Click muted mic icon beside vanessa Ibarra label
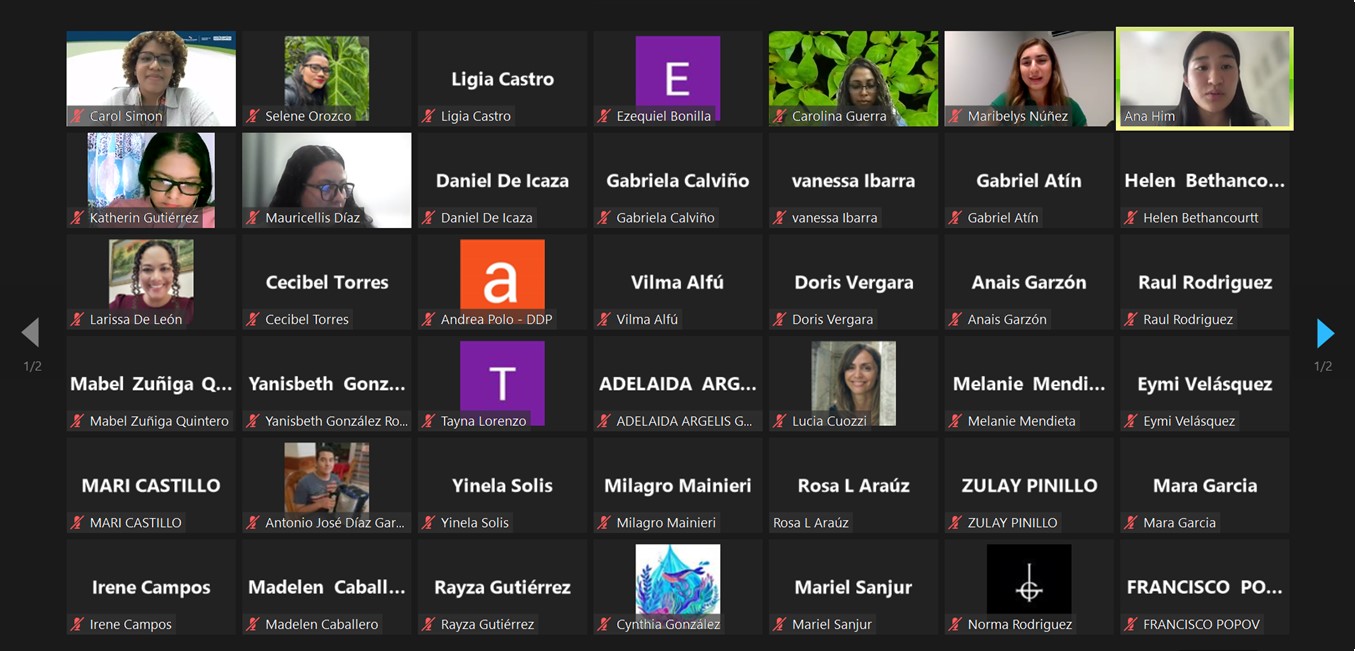1355x651 pixels. tap(780, 217)
